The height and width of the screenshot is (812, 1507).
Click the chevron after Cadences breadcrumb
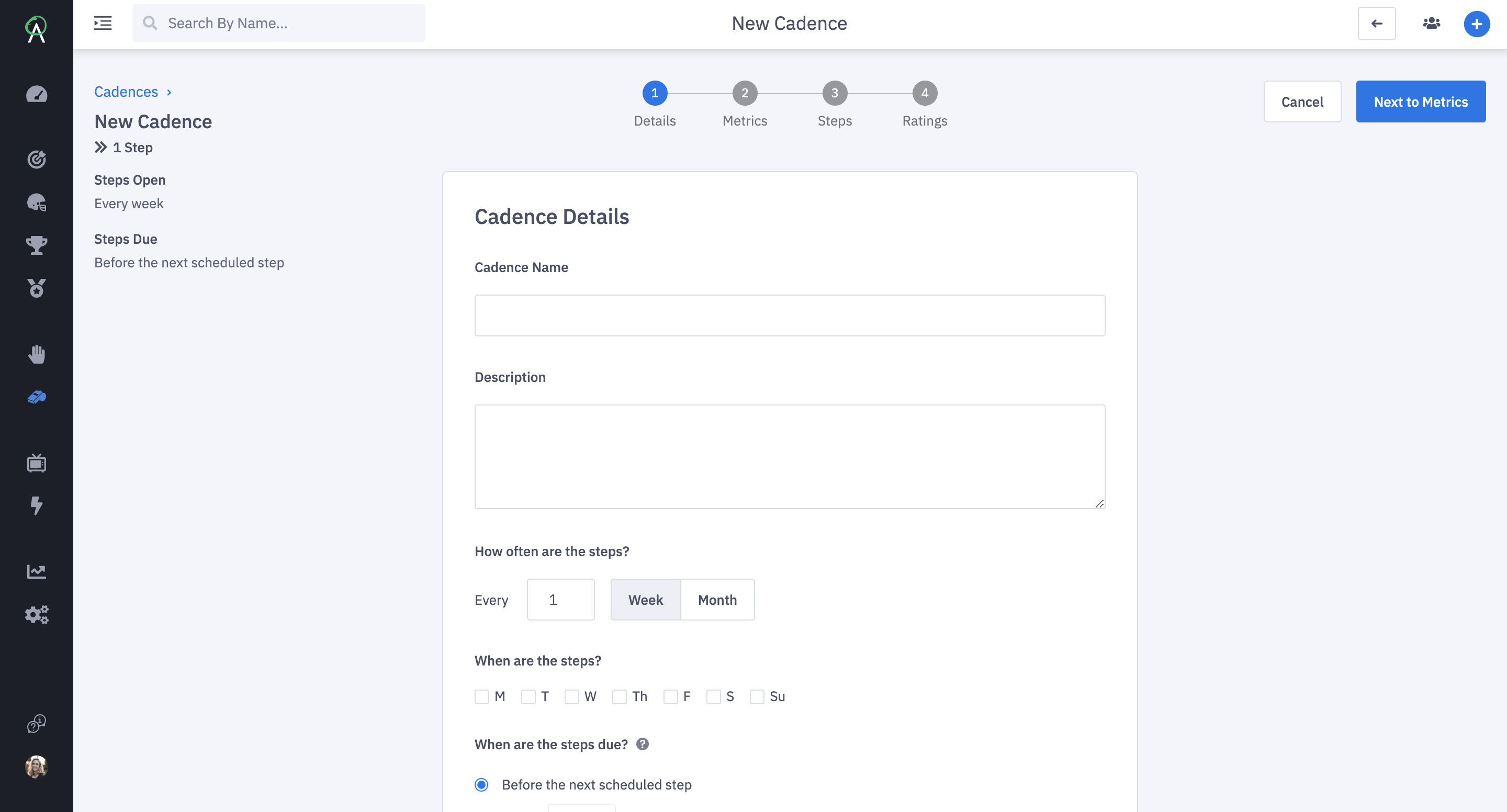click(169, 93)
